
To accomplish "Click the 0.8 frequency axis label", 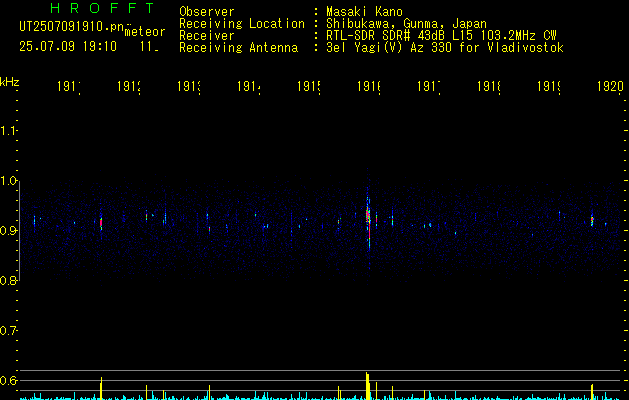I will [8, 281].
